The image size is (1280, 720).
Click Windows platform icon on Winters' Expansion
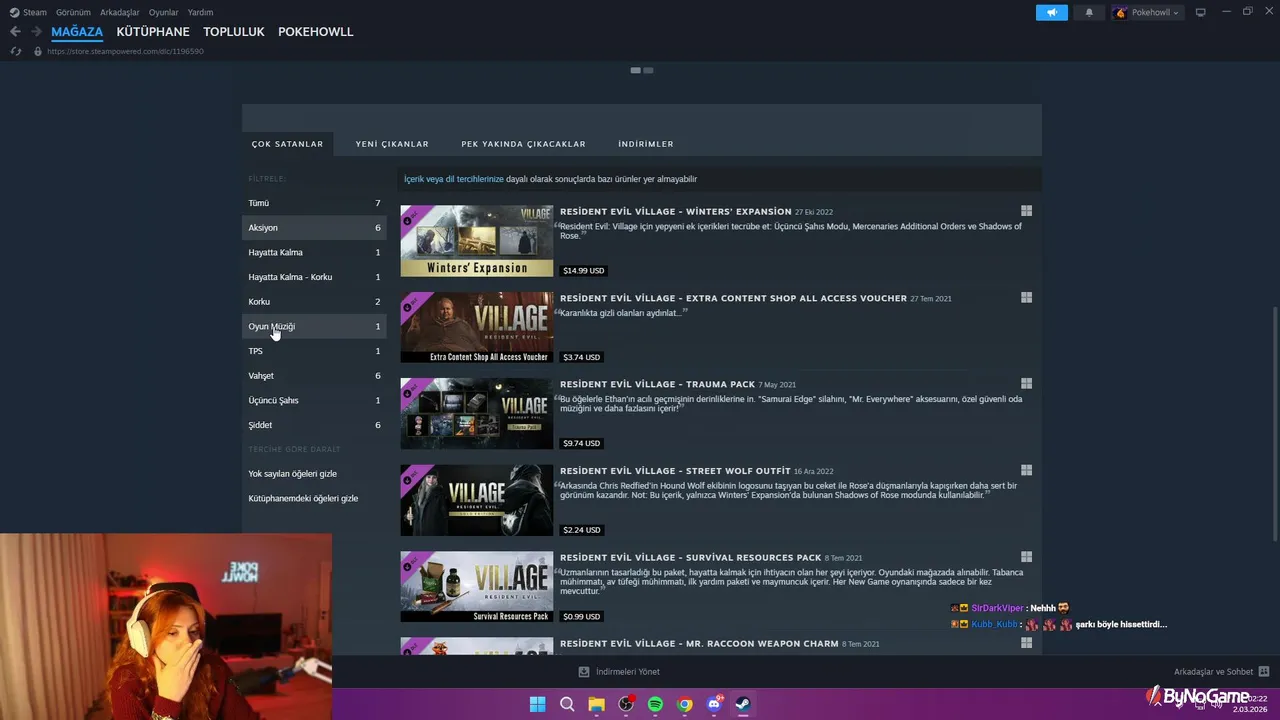point(1026,211)
